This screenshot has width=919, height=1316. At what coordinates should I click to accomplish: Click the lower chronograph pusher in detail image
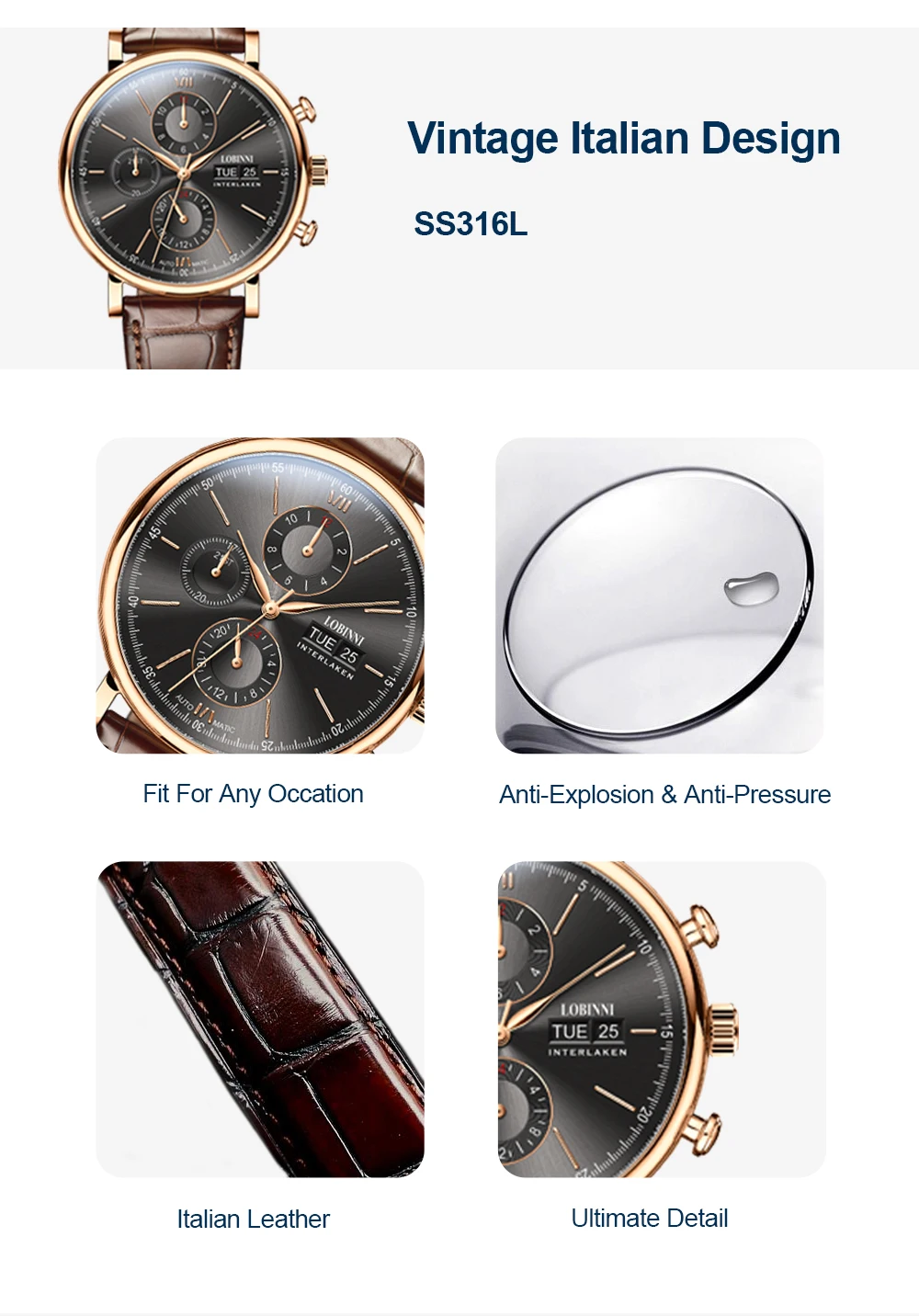click(703, 1129)
